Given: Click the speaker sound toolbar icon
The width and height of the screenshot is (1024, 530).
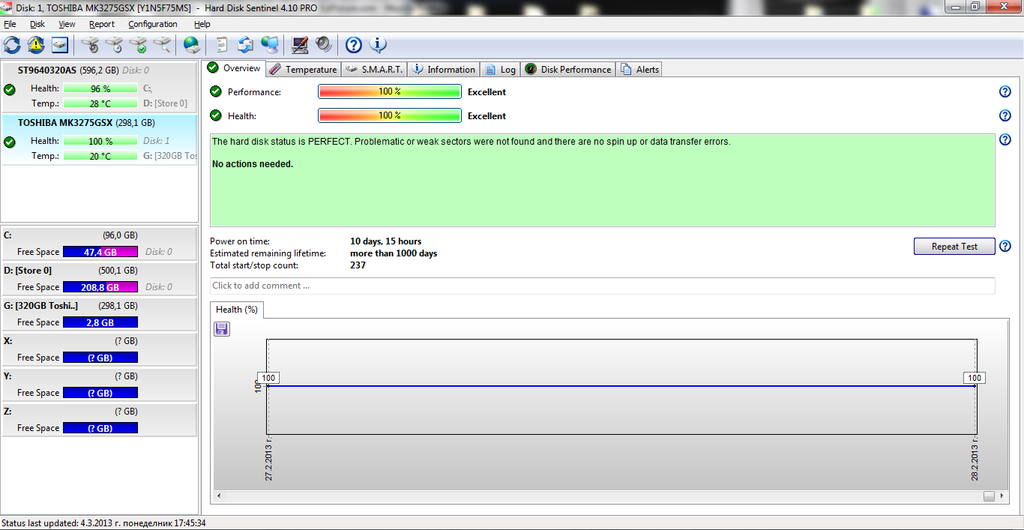Looking at the screenshot, I should pyautogui.click(x=323, y=45).
